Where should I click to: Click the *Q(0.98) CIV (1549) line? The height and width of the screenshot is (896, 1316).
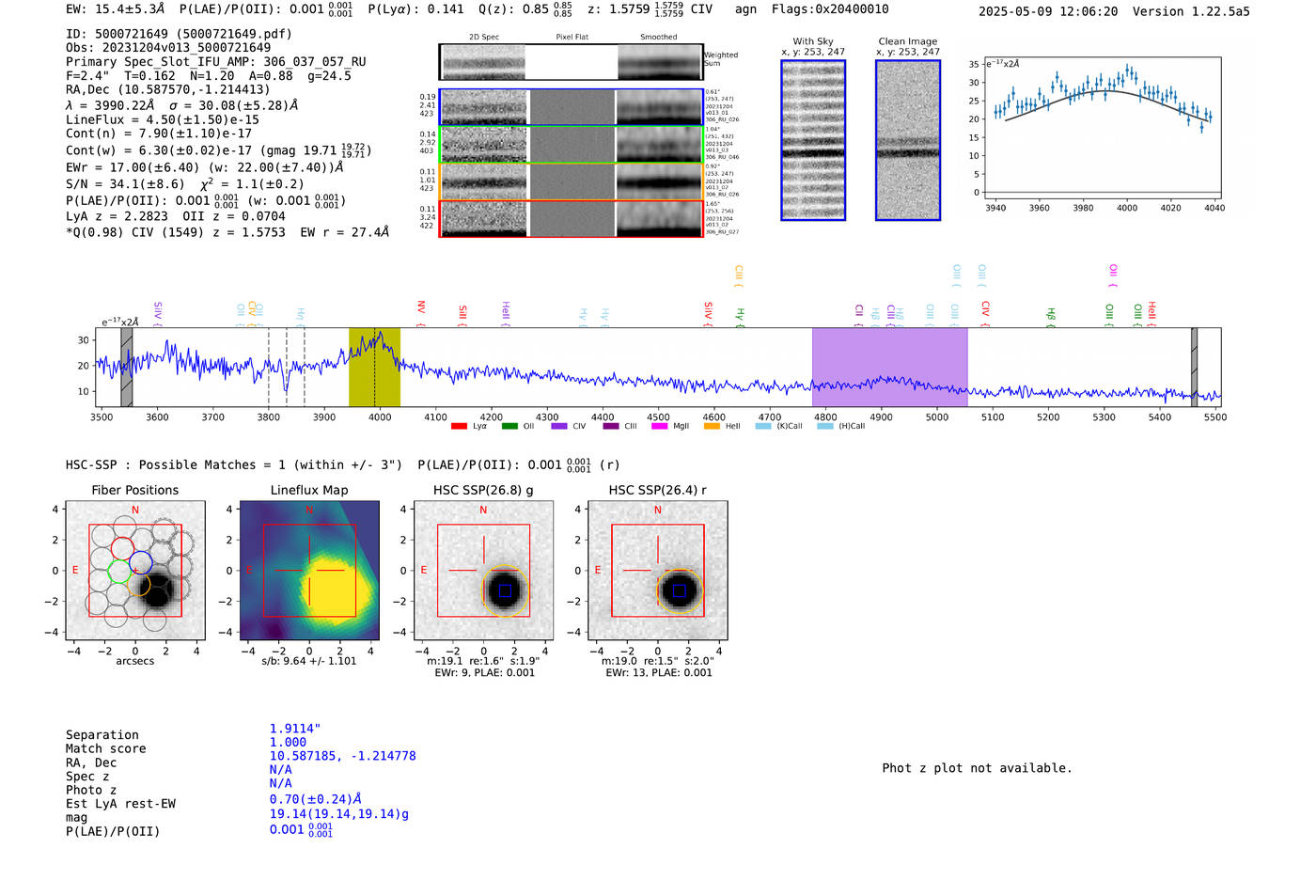click(227, 232)
